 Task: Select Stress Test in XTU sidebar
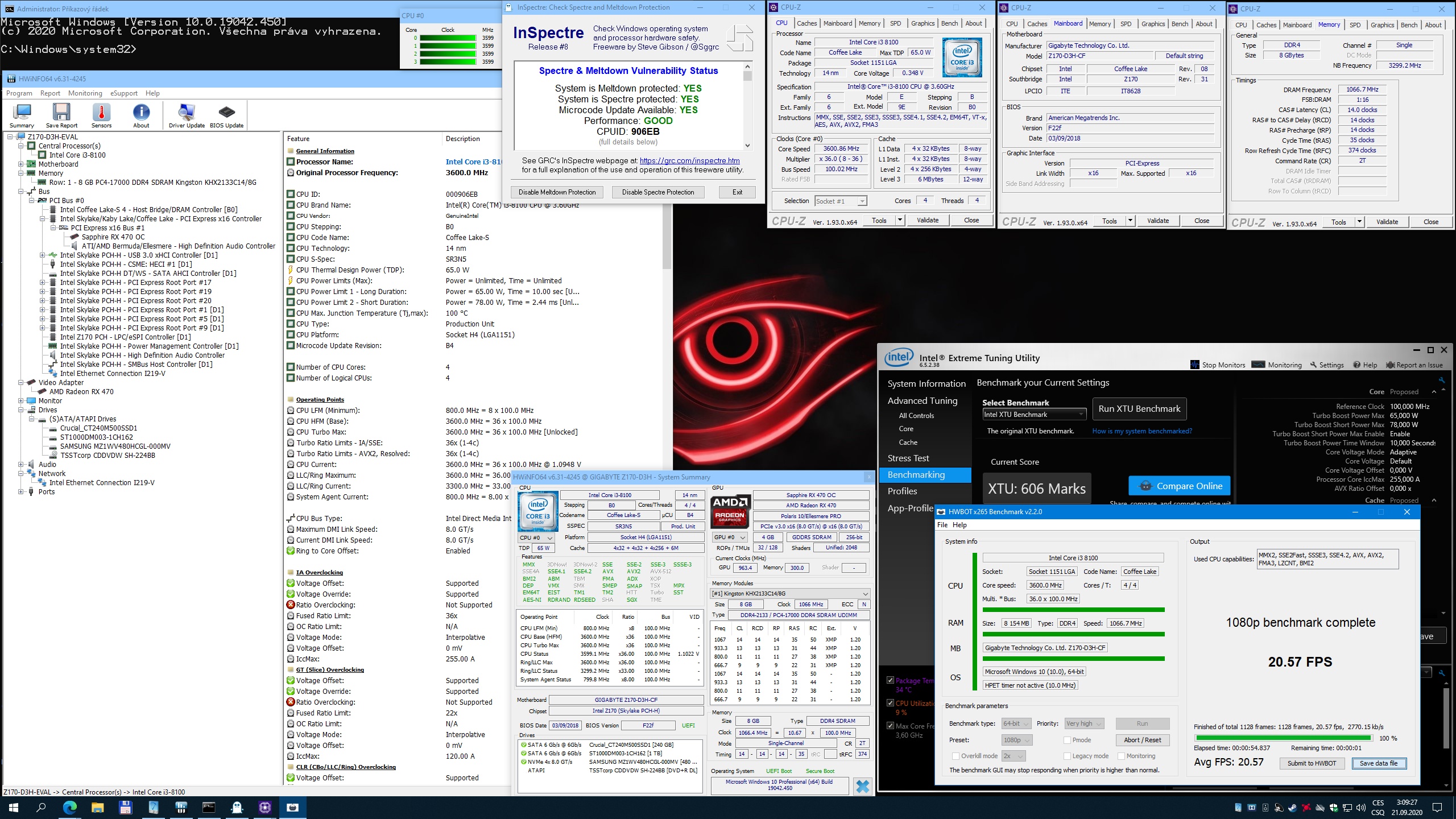pos(908,458)
